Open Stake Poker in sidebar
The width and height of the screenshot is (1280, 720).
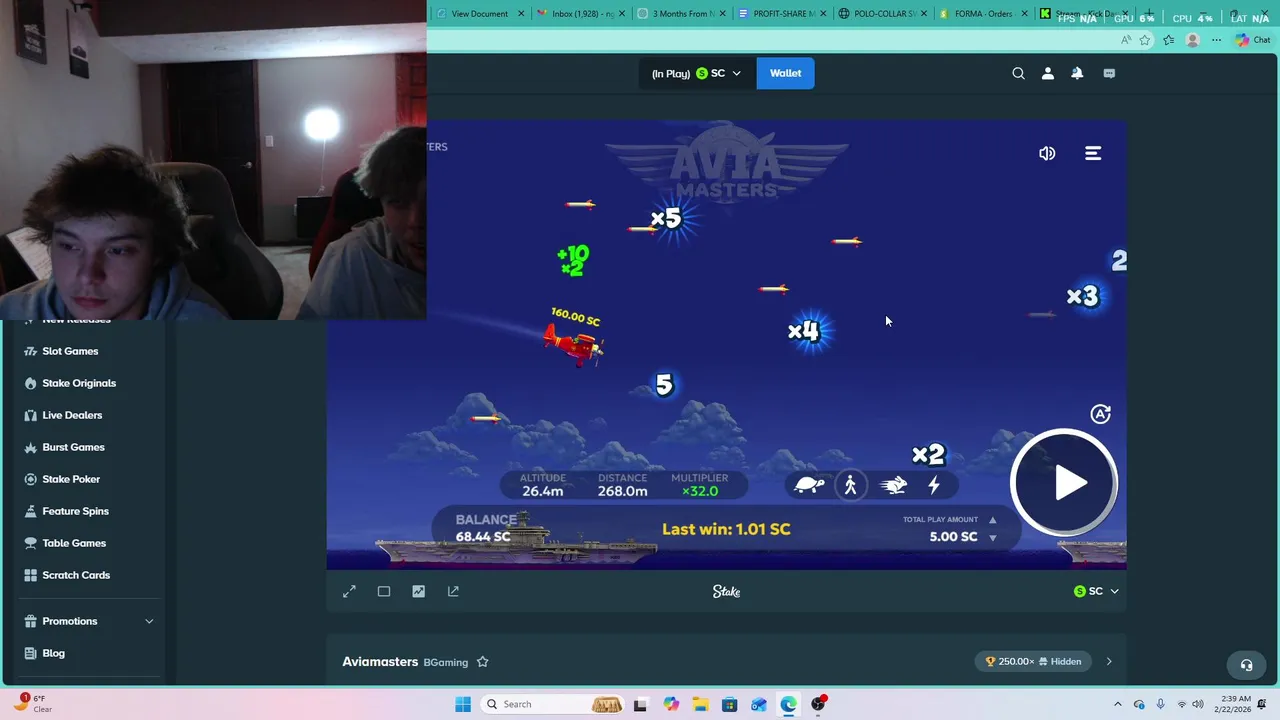click(71, 479)
